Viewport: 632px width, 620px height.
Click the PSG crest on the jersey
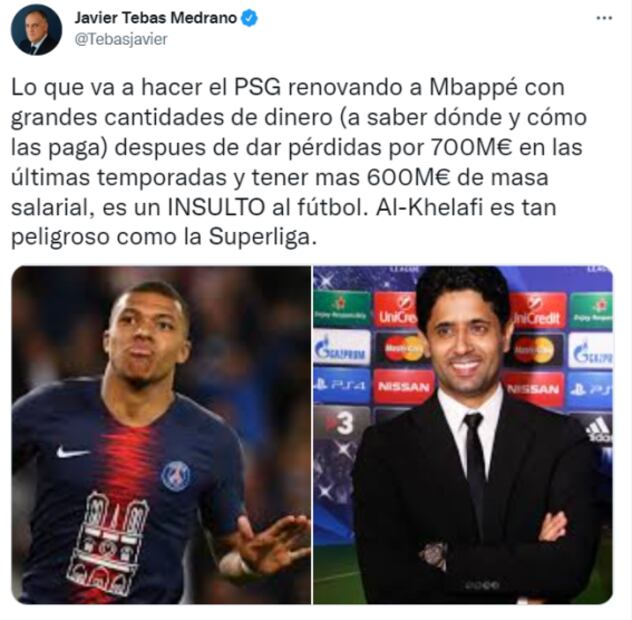pyautogui.click(x=176, y=476)
